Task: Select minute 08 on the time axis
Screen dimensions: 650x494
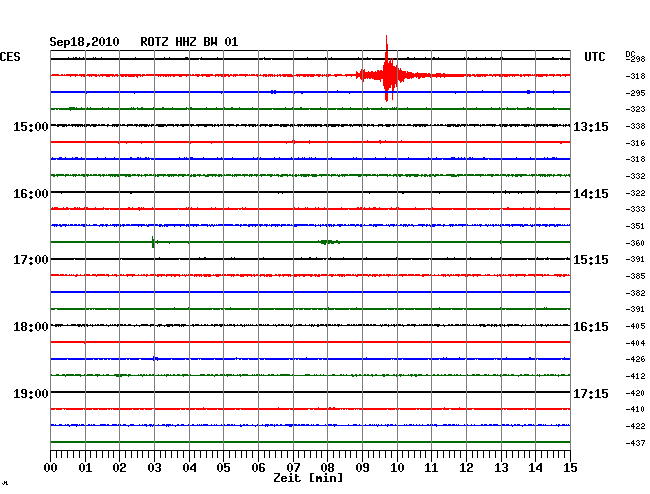Action: point(327,467)
